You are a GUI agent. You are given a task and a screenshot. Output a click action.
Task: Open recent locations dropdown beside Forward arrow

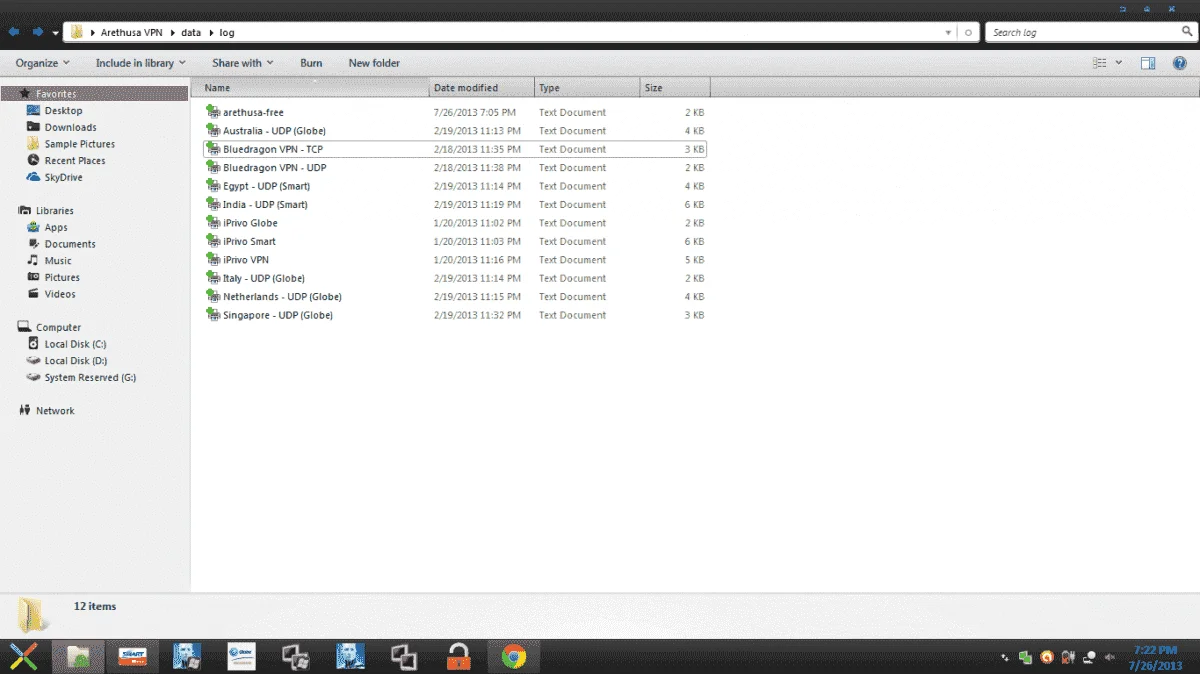click(x=55, y=33)
